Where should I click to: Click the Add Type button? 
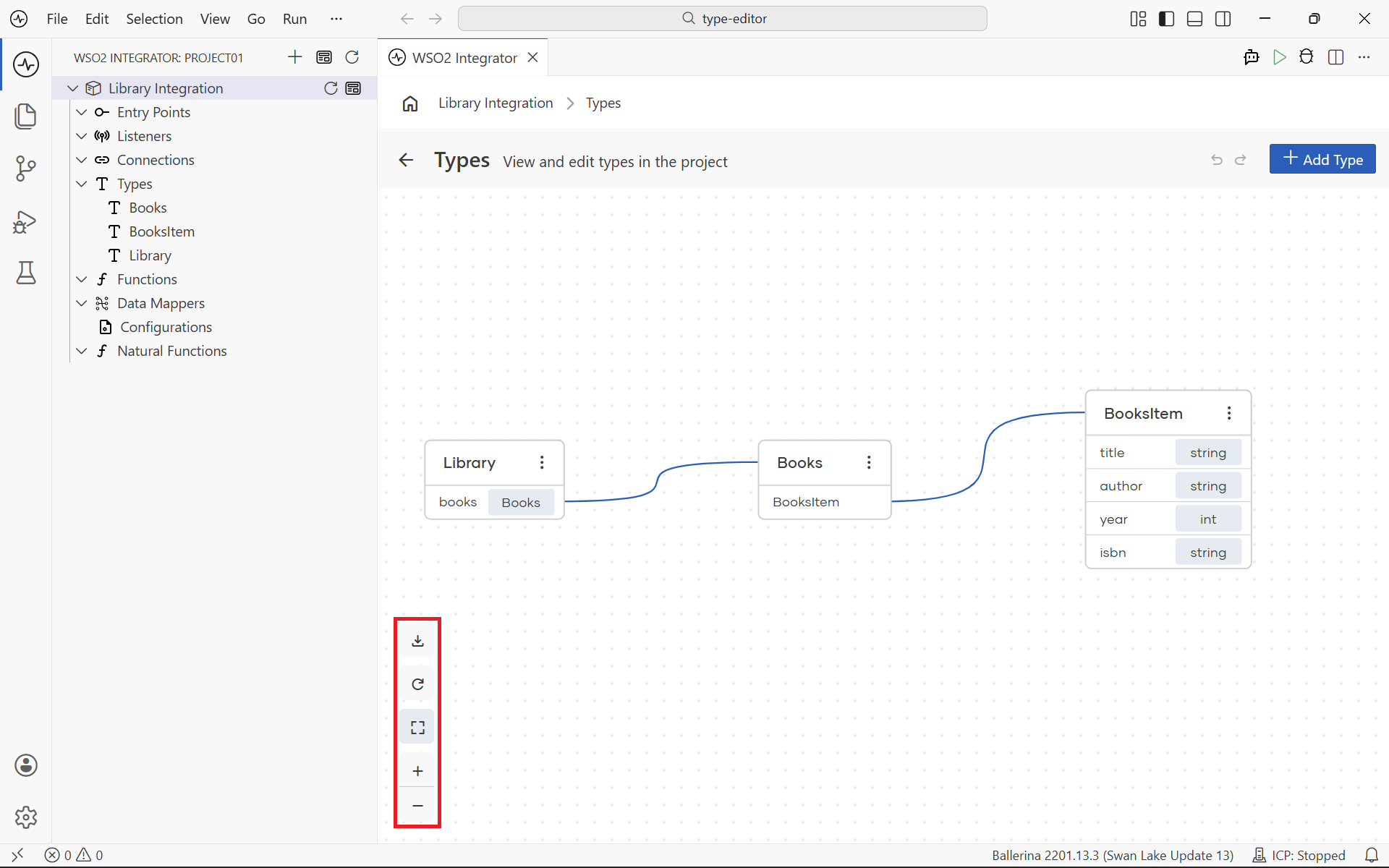click(x=1322, y=159)
